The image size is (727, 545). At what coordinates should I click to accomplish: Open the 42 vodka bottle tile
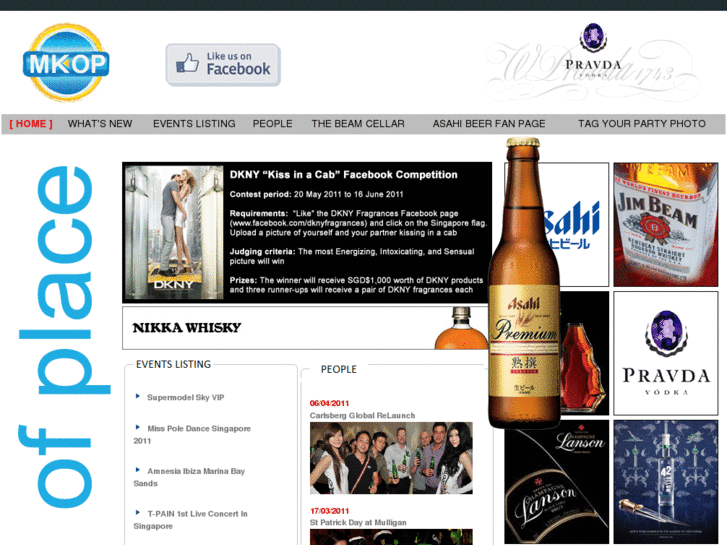[666, 482]
